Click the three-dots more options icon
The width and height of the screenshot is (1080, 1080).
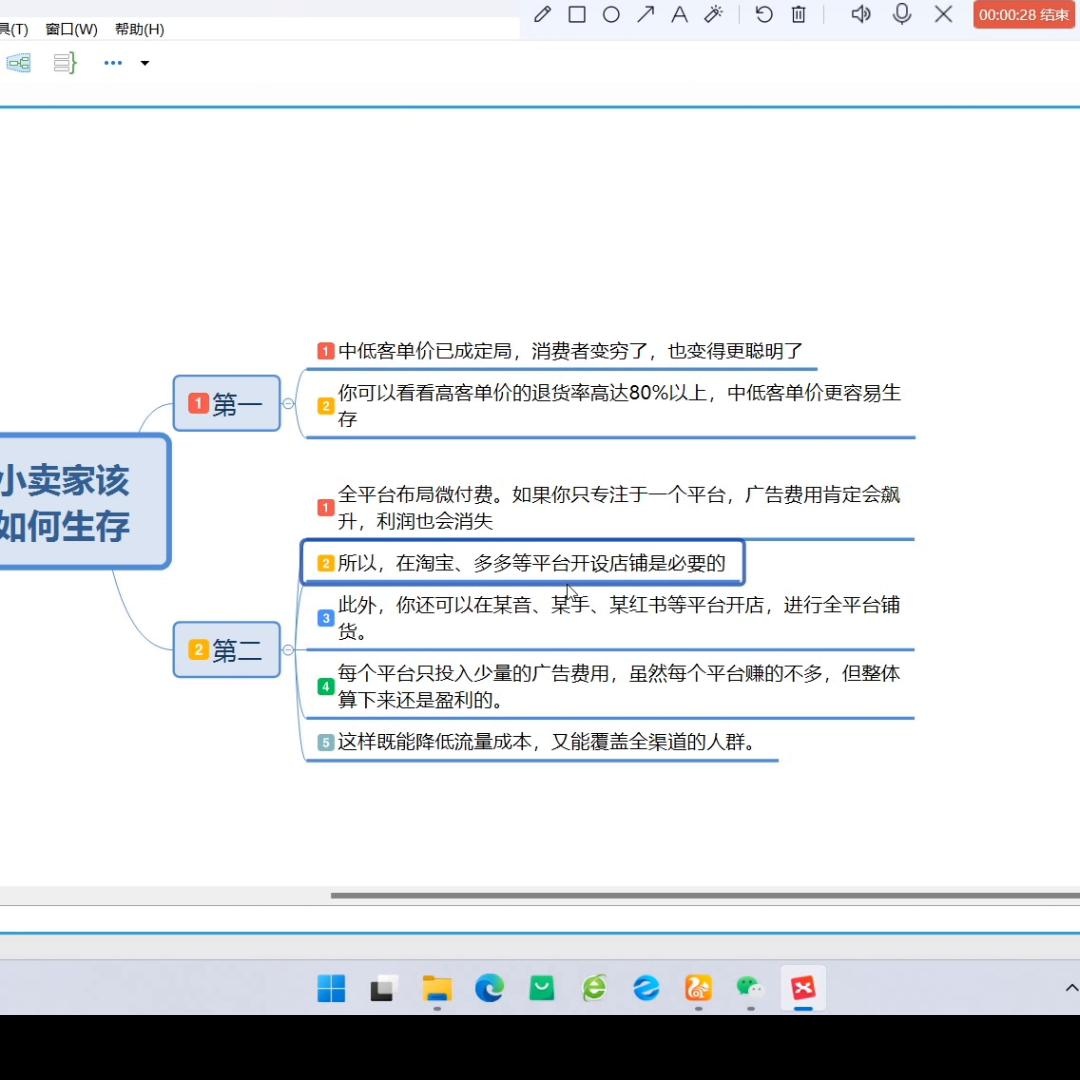[x=113, y=63]
